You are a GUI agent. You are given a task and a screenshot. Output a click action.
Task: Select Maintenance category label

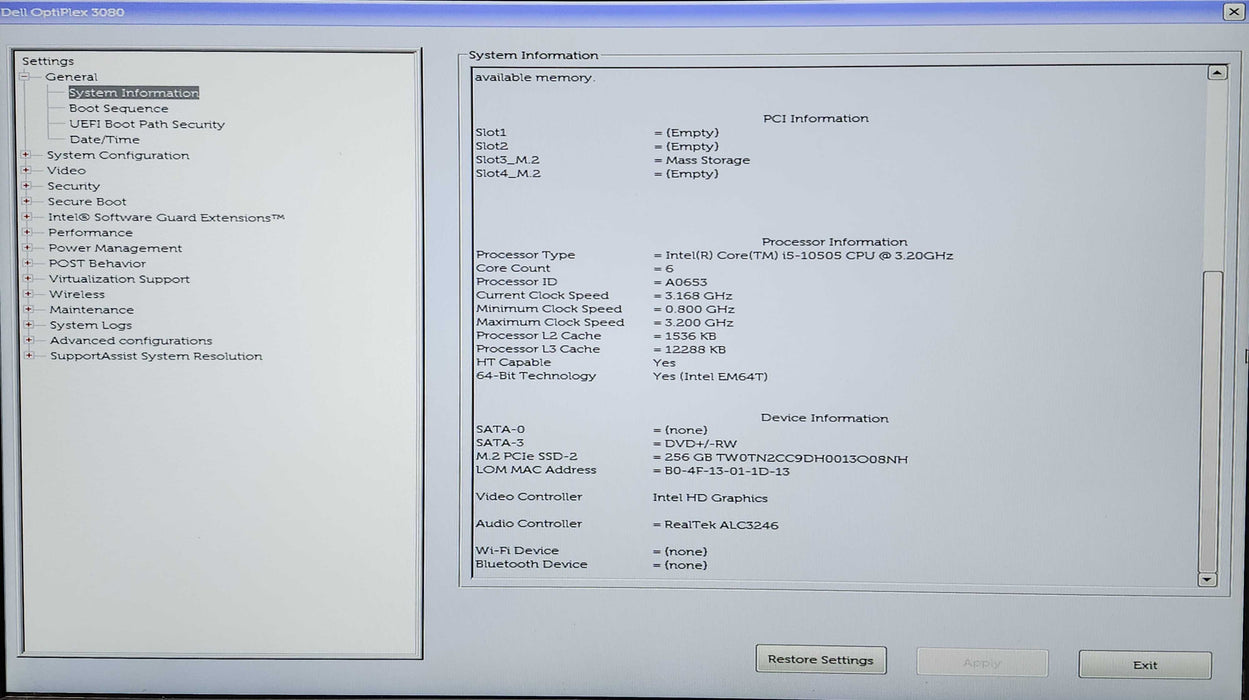[91, 310]
